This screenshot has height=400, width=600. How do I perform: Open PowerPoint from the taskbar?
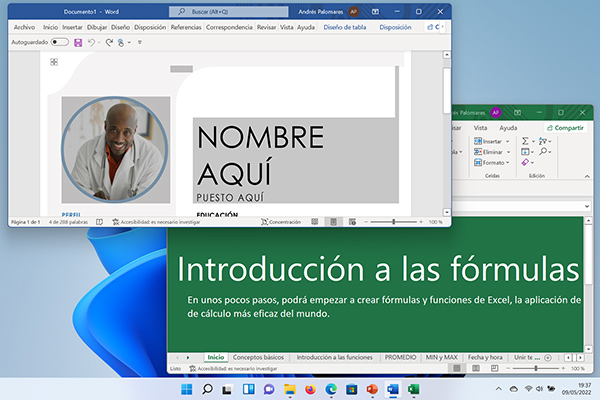[372, 390]
